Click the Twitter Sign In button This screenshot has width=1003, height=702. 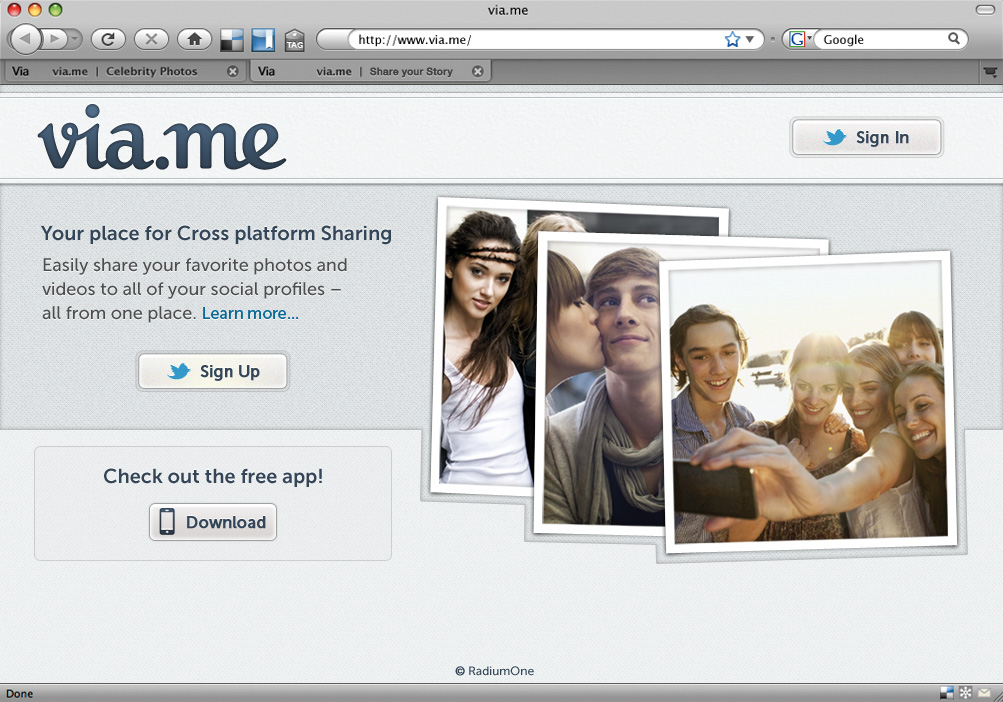point(866,138)
